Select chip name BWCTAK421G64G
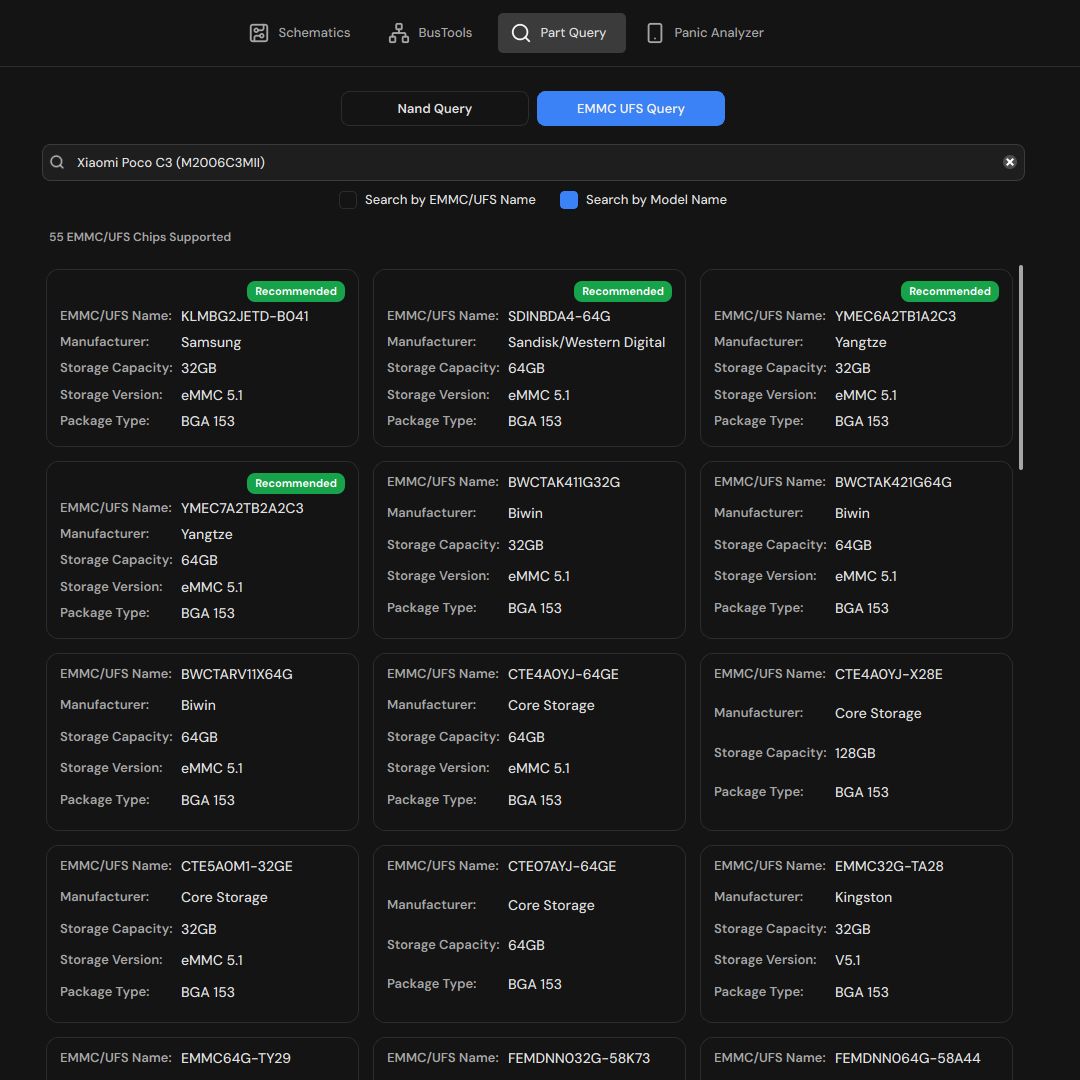 pos(893,482)
